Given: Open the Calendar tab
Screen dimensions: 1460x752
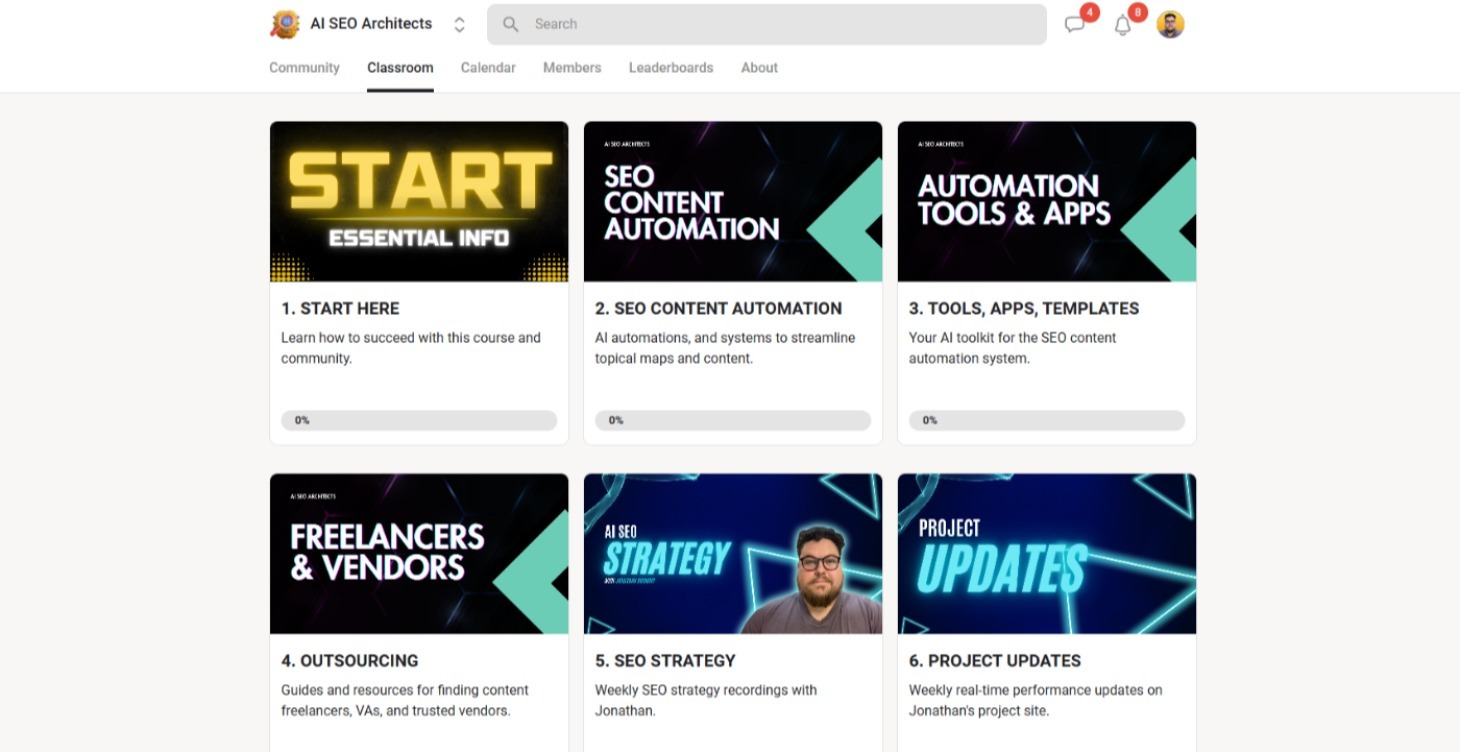Looking at the screenshot, I should point(488,68).
